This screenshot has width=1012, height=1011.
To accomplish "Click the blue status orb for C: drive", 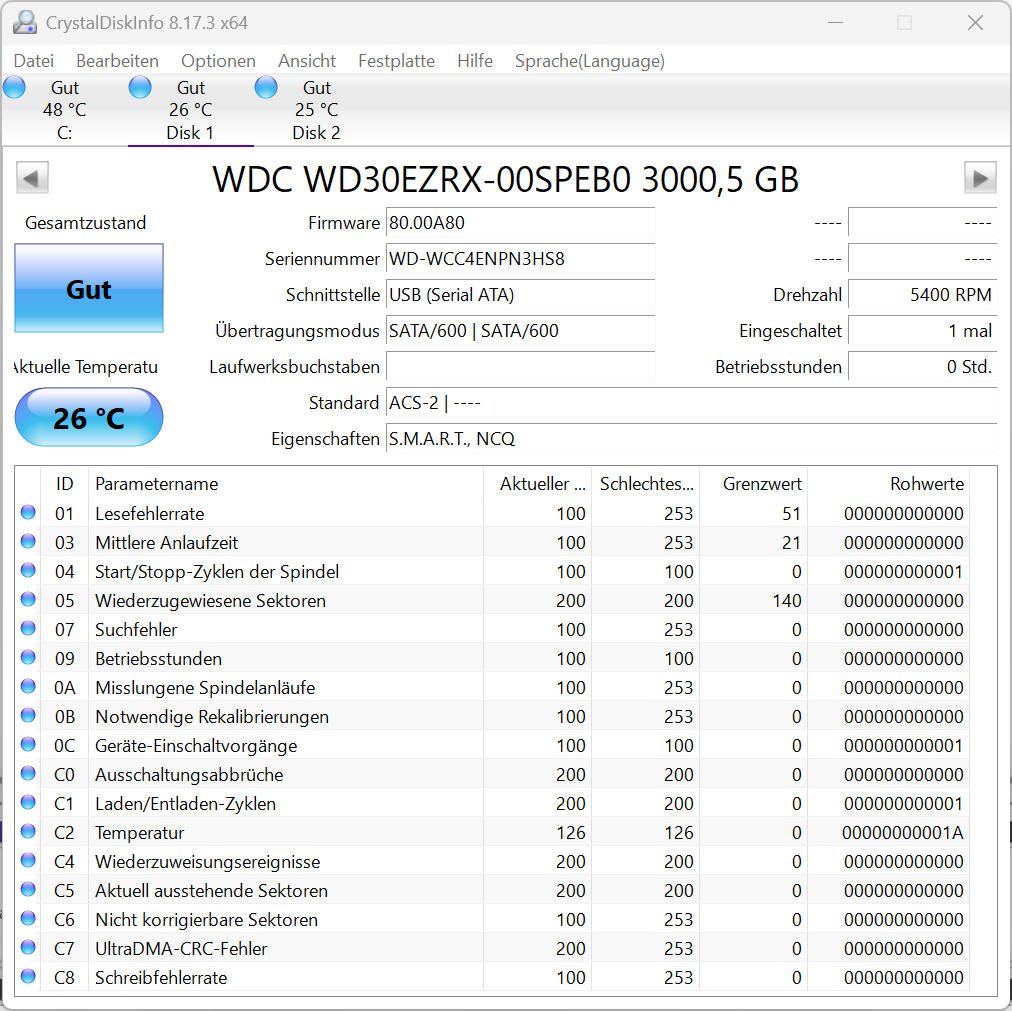I will click(14, 87).
